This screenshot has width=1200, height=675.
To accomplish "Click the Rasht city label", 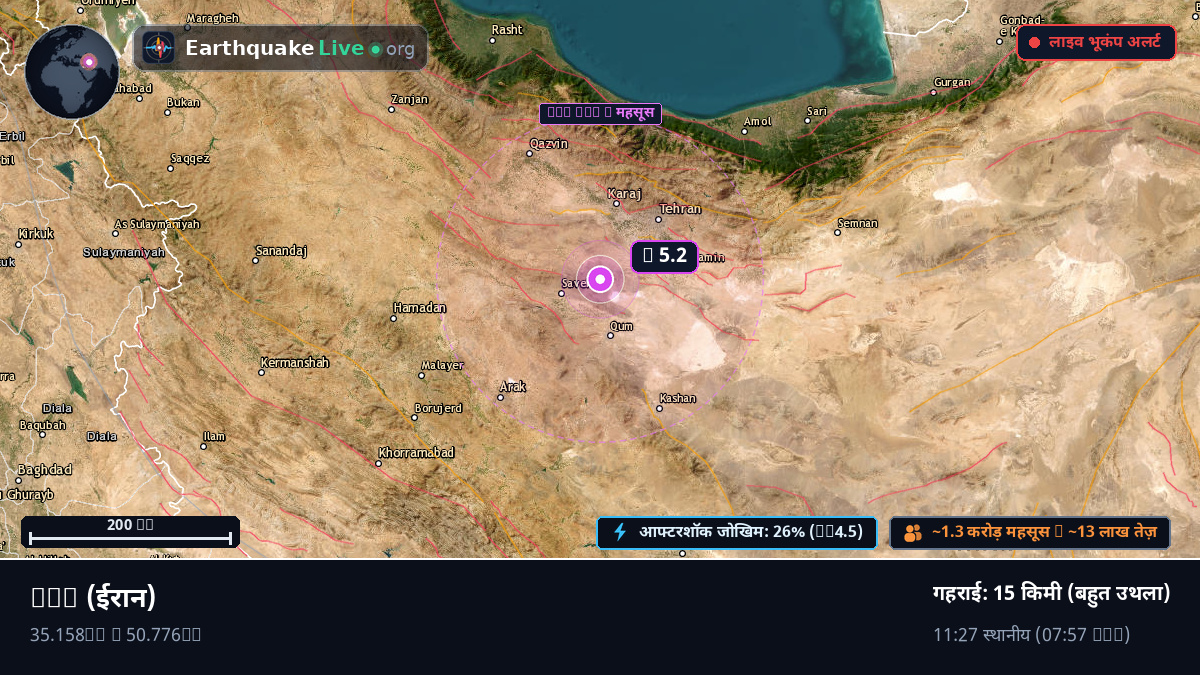I will pos(507,29).
